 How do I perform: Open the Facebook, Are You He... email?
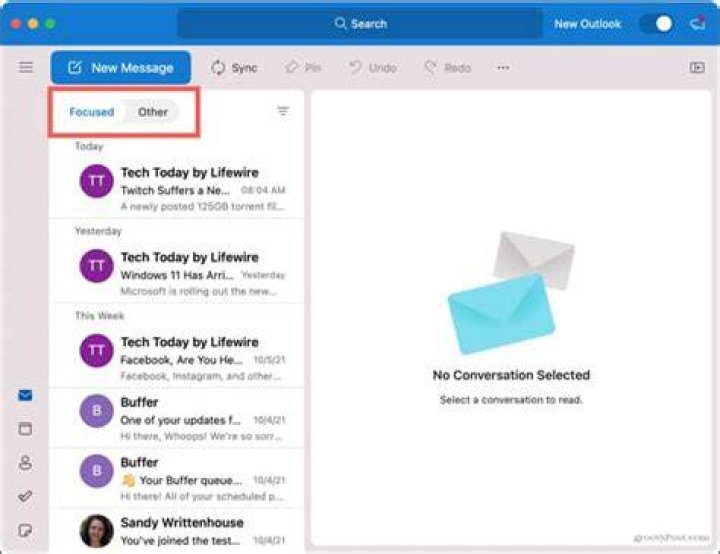(x=176, y=358)
